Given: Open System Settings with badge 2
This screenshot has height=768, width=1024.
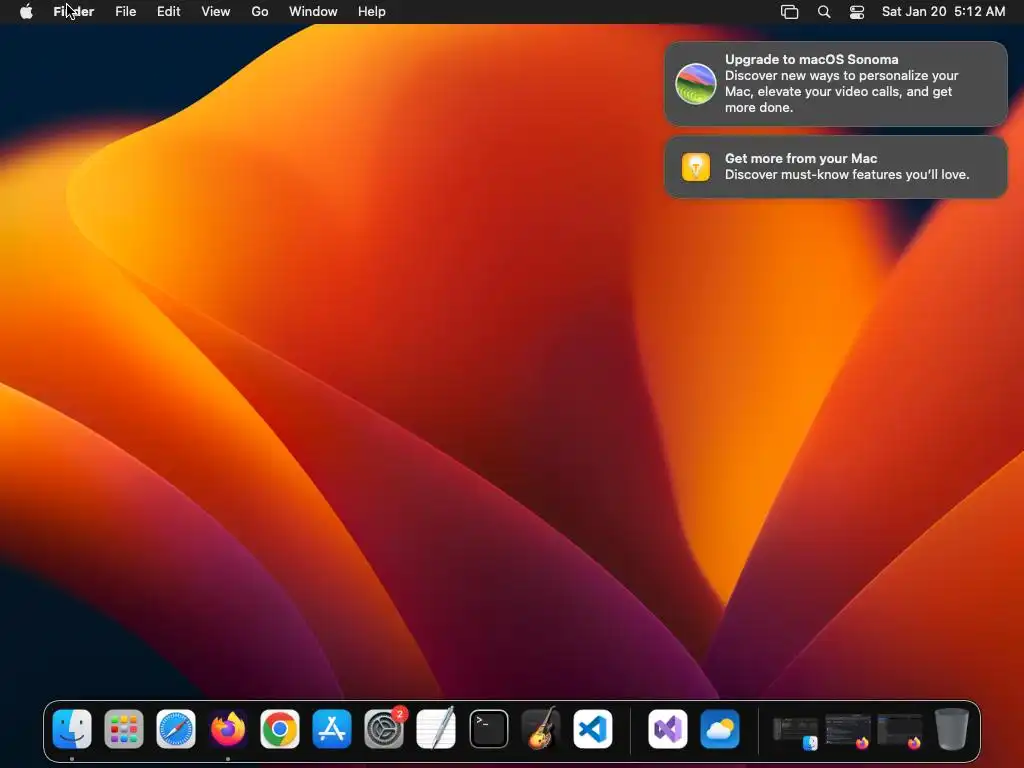Looking at the screenshot, I should tap(384, 729).
